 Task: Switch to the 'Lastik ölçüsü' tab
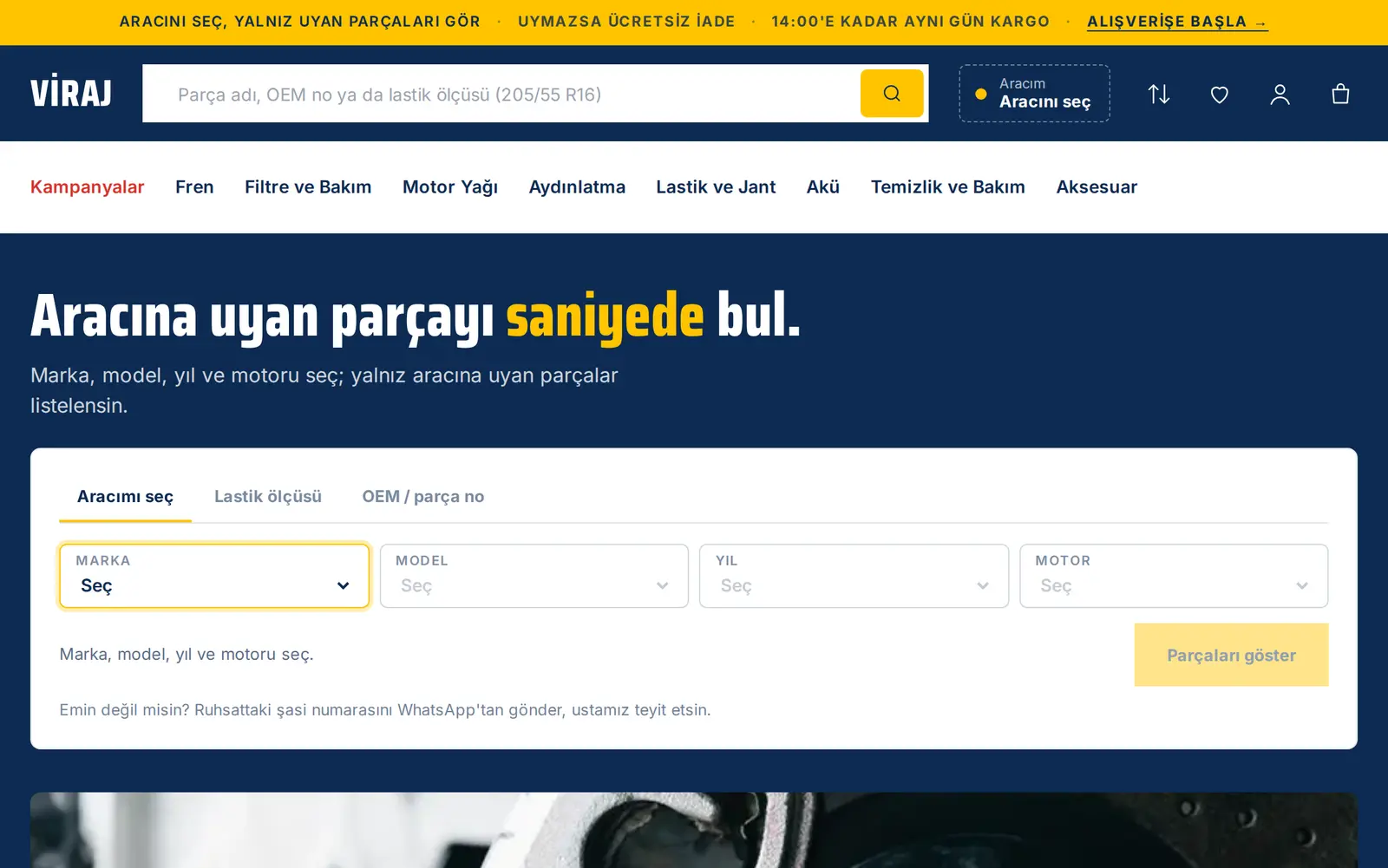click(268, 497)
